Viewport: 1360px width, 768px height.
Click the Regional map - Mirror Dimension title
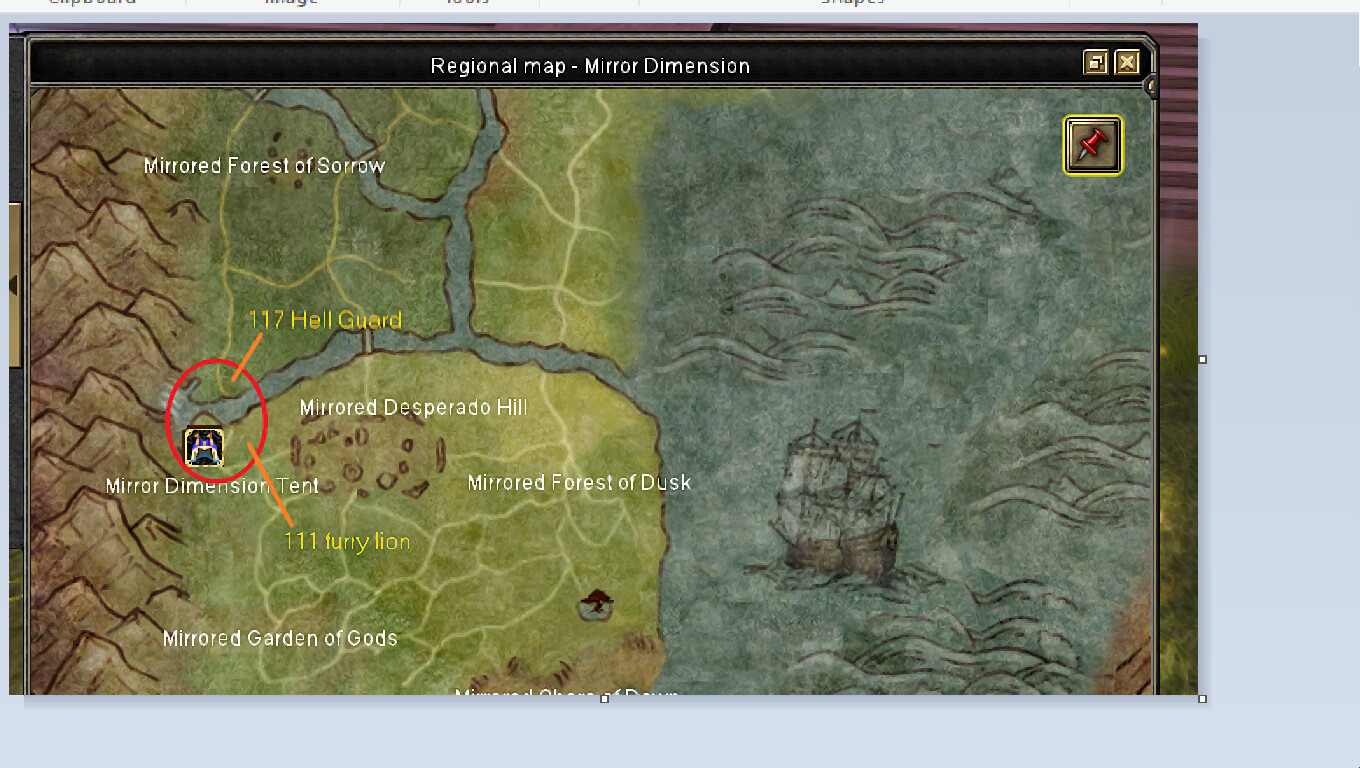coord(590,66)
